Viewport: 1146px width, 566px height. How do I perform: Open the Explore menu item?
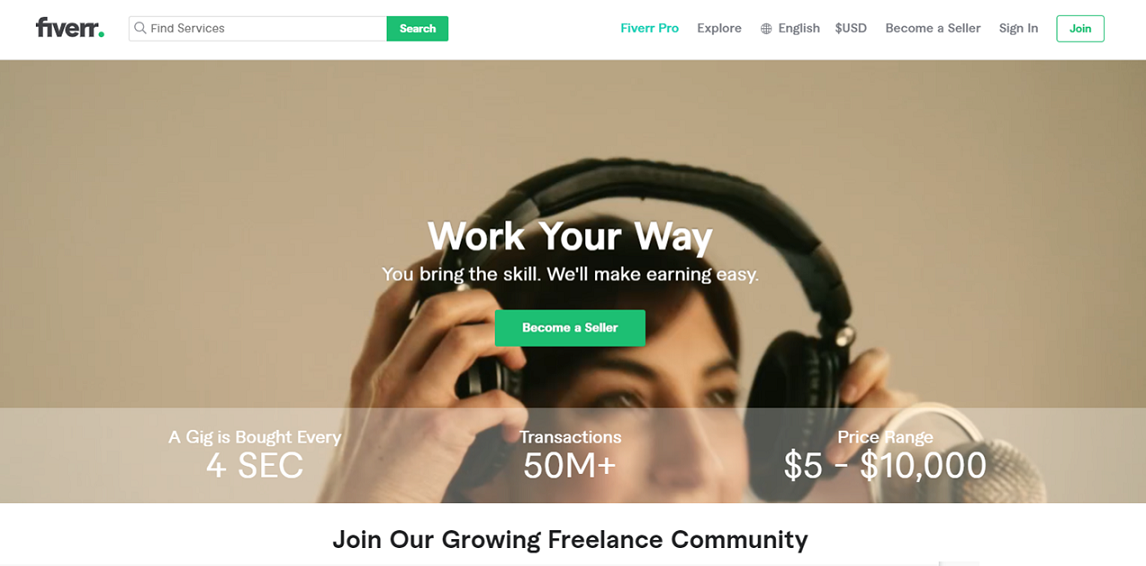(x=719, y=29)
